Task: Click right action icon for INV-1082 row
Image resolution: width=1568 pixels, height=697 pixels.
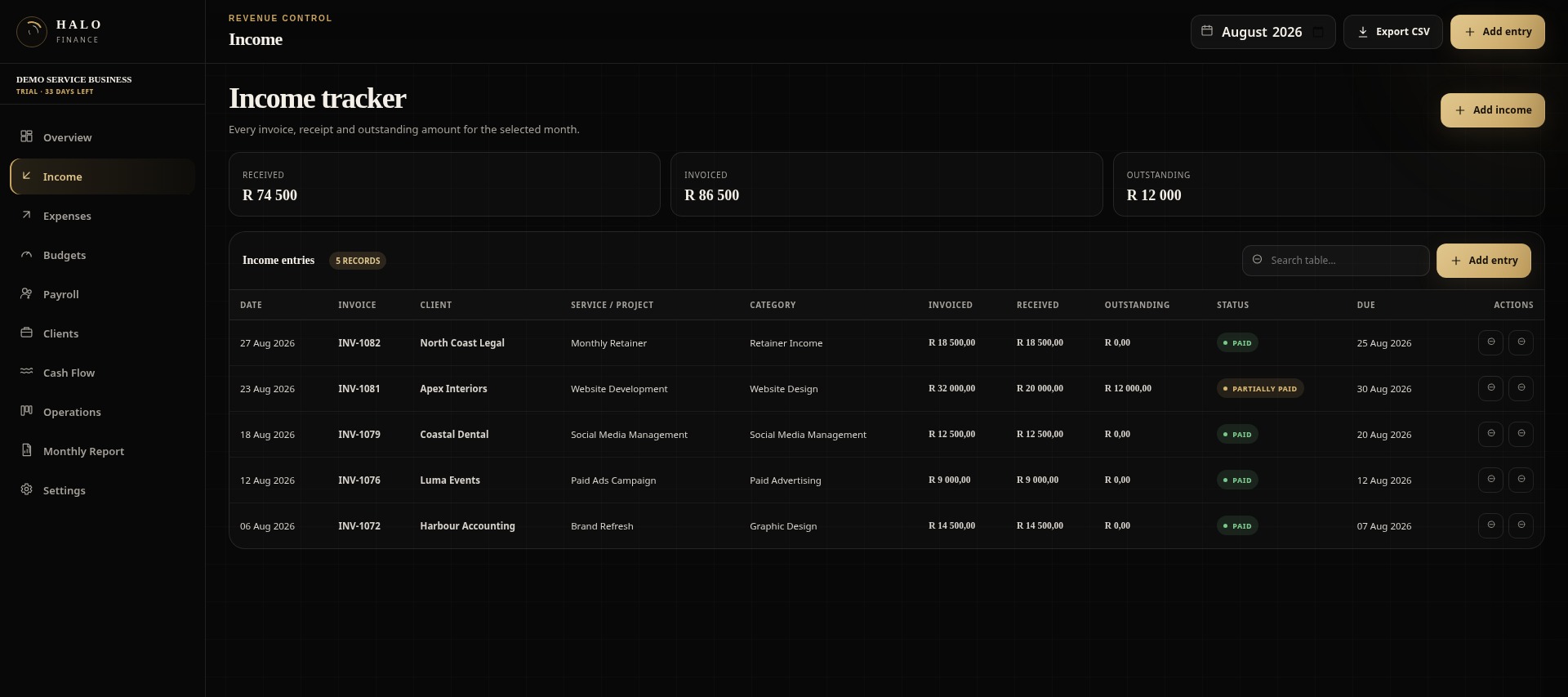Action: (1521, 342)
